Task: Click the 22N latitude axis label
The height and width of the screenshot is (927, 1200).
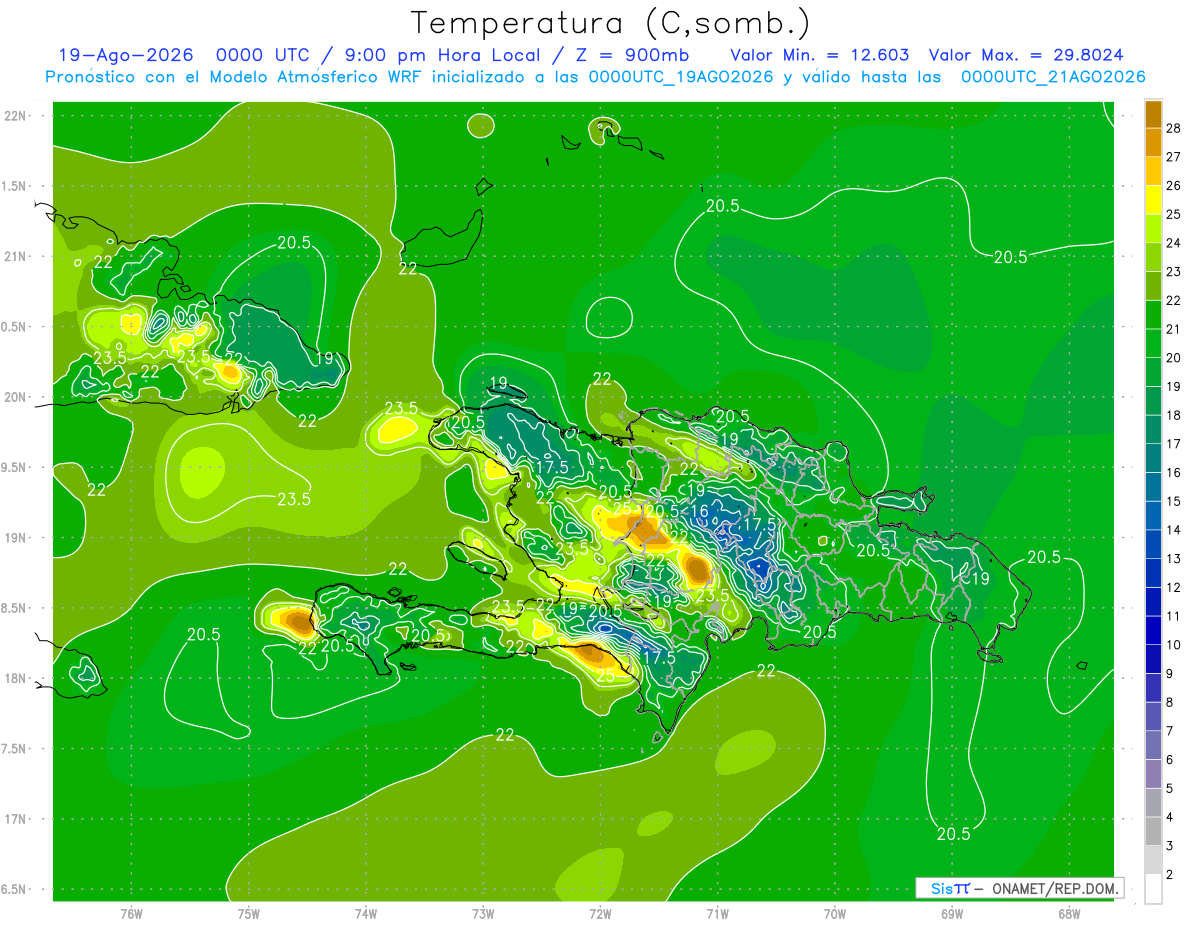Action: 15,116
